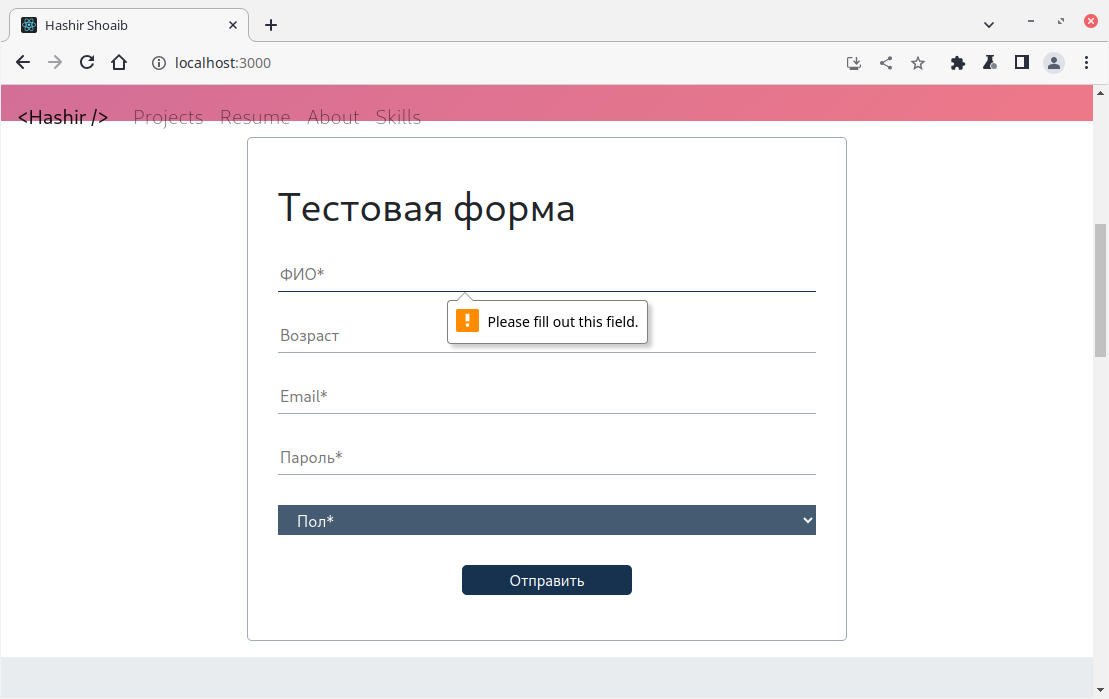The image size is (1109, 699).
Task: Submit the form with Отправить button
Action: tap(547, 580)
